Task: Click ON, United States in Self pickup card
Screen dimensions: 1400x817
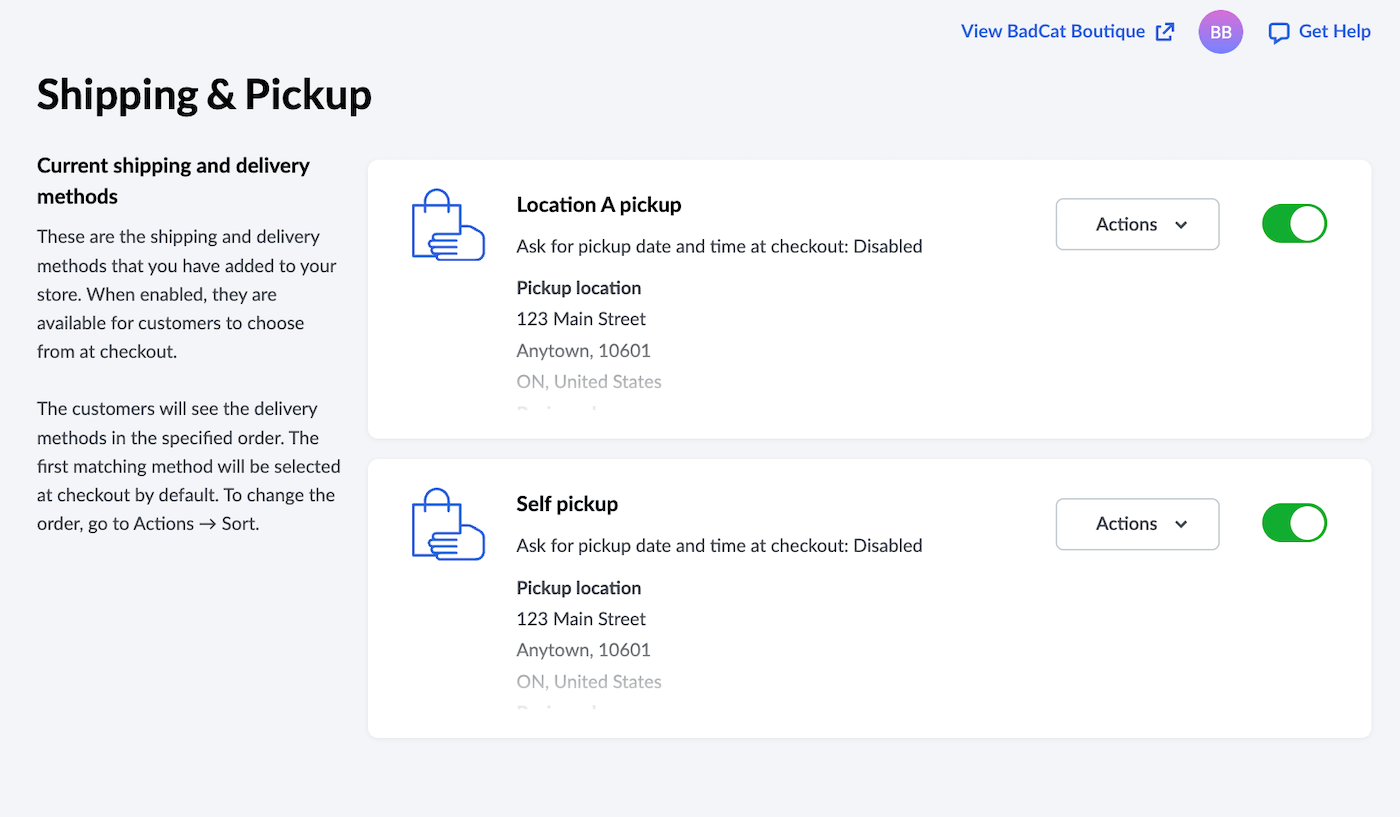Action: [x=589, y=682]
